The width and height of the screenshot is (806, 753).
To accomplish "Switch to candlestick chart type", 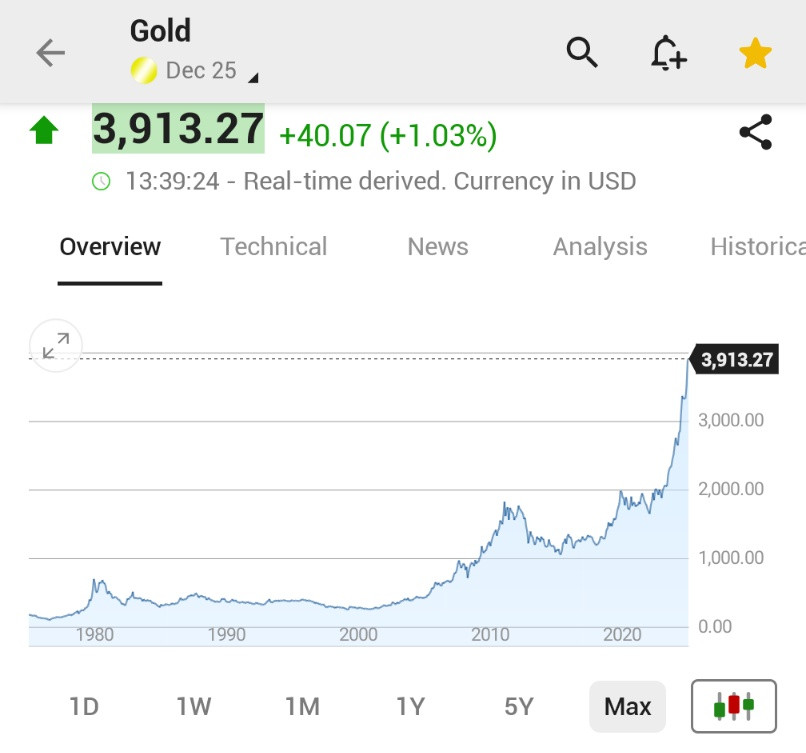I will (734, 706).
